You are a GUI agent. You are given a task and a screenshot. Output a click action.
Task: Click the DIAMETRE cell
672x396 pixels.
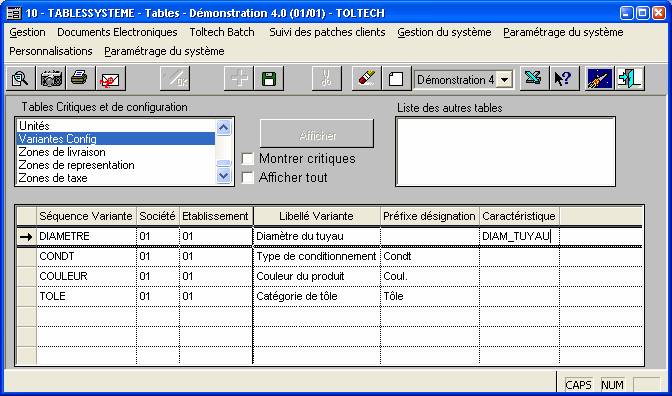pos(86,236)
